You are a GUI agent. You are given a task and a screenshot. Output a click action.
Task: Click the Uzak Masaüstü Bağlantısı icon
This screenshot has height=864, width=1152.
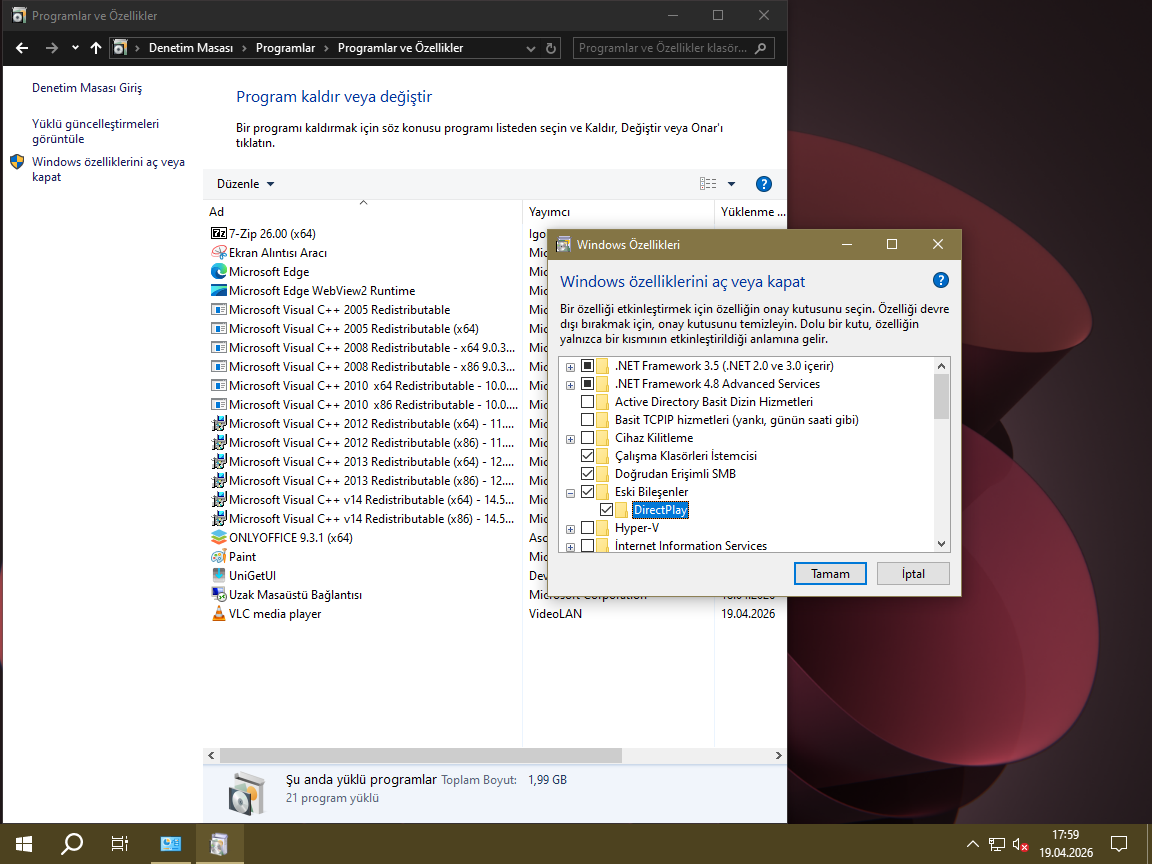point(219,595)
